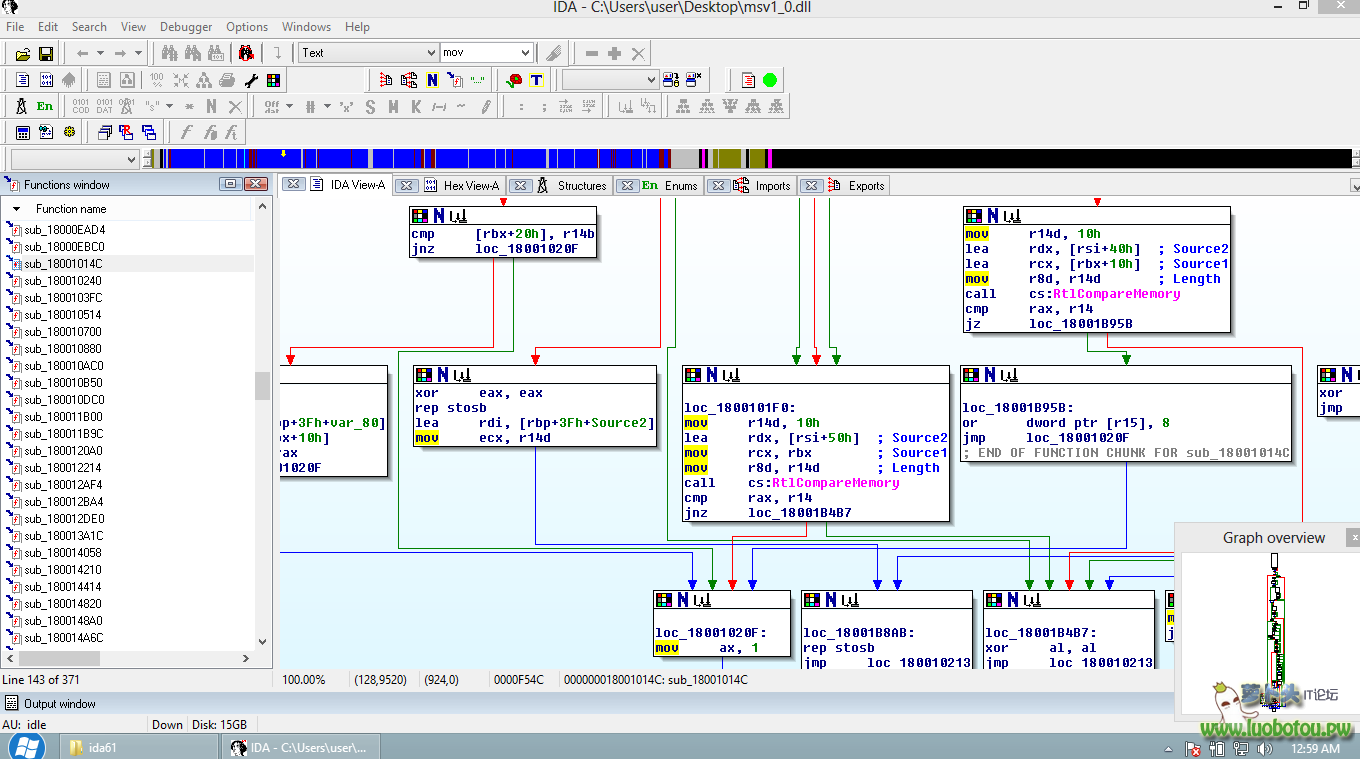This screenshot has height=759, width=1360.
Task: Open the File menu
Action: (15, 27)
